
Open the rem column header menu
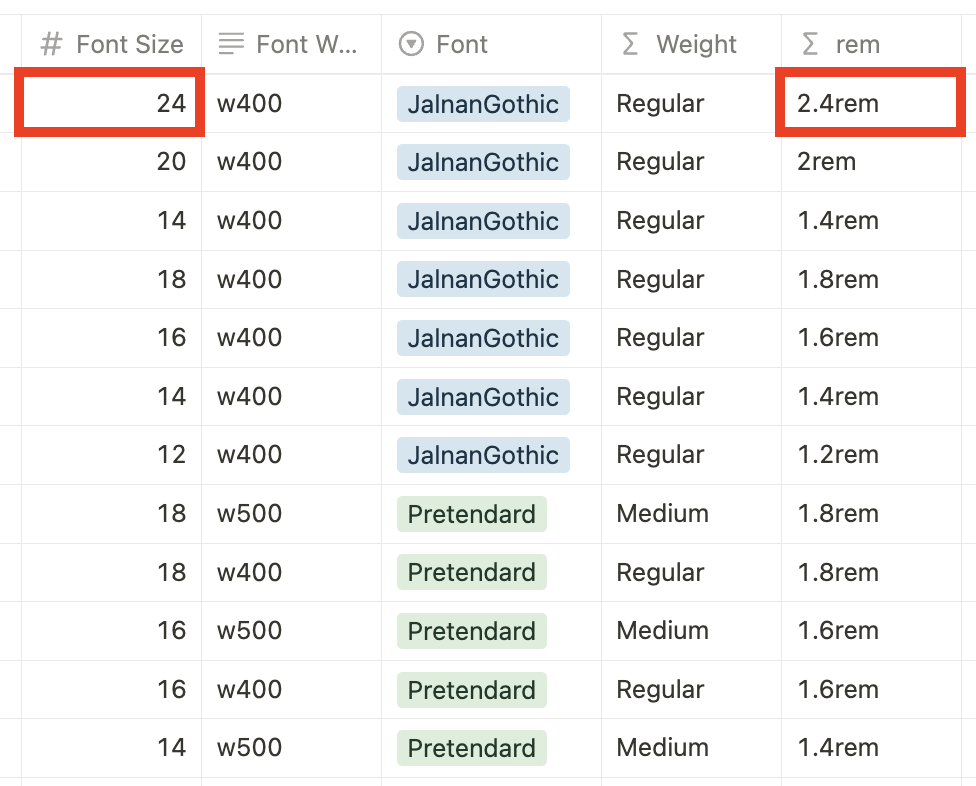click(871, 44)
